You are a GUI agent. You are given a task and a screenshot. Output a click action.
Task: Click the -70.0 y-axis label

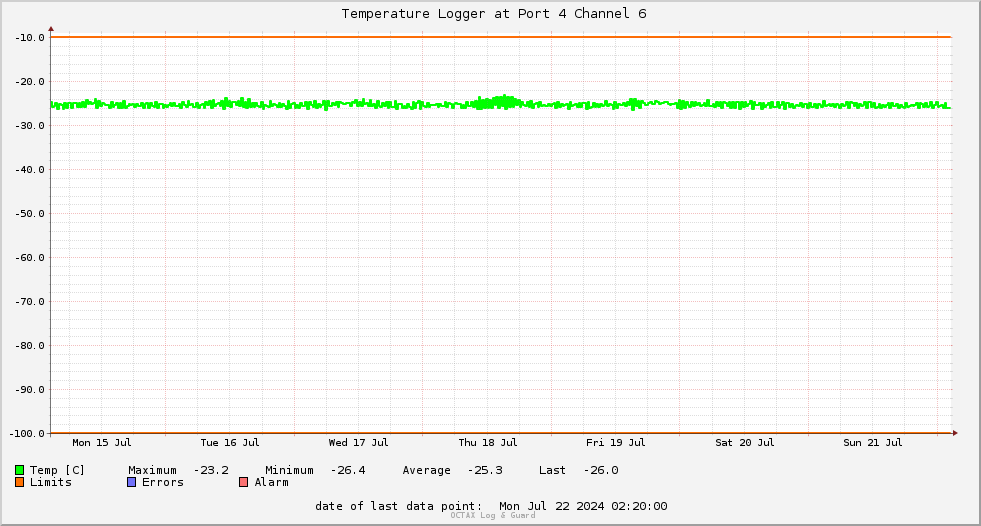(30, 301)
